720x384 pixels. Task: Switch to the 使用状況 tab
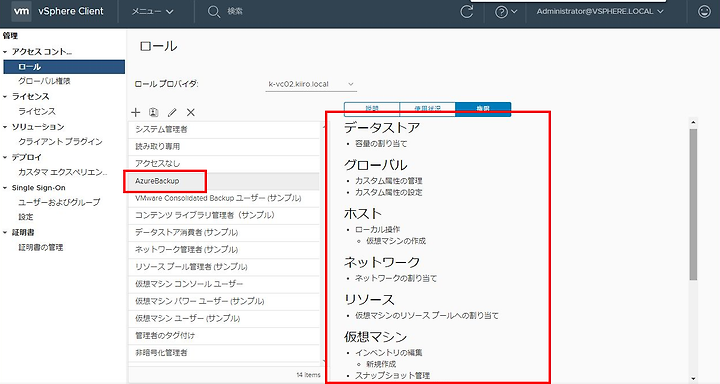(x=428, y=109)
